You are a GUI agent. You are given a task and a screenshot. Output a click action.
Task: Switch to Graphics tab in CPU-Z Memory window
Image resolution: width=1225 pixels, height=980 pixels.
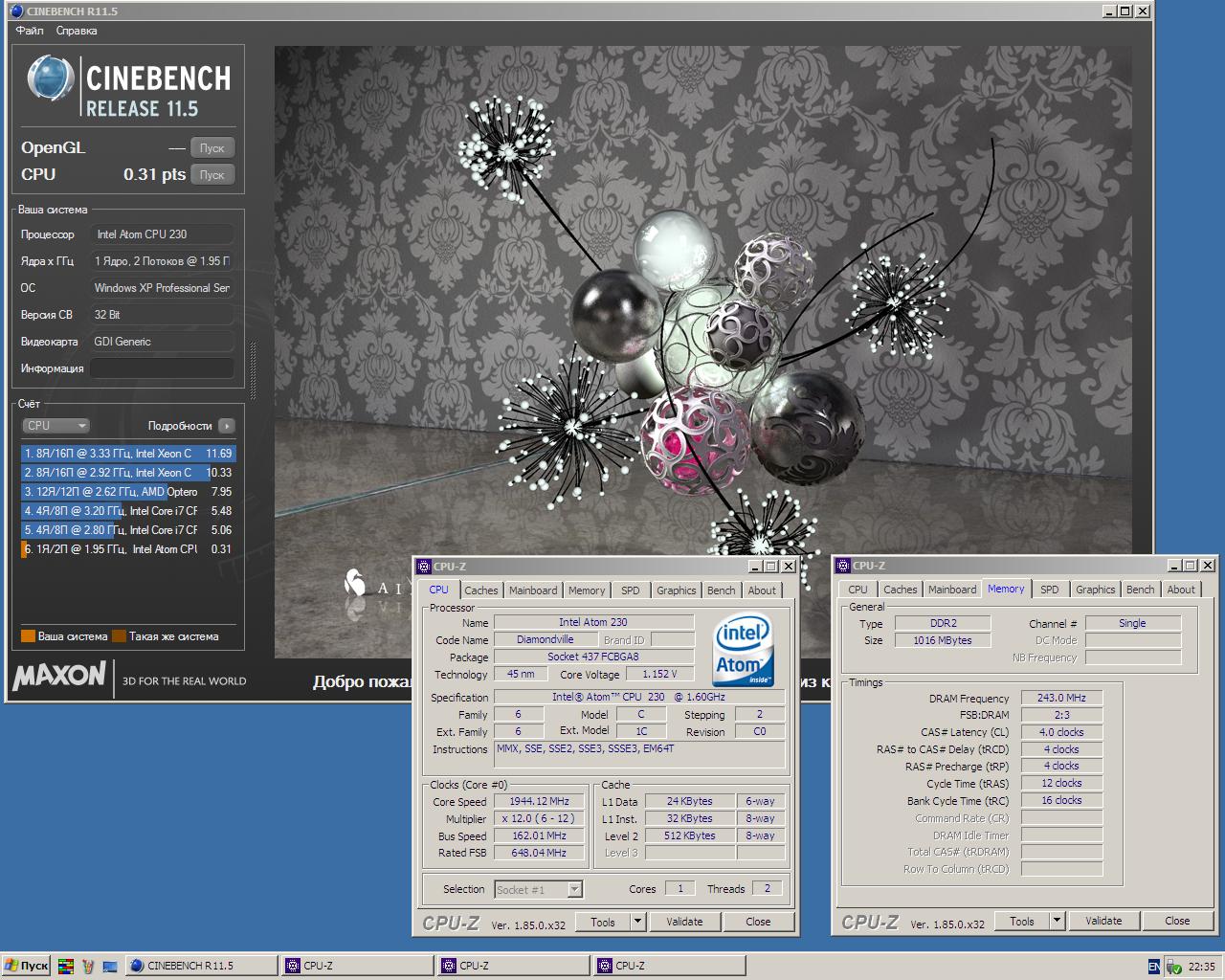(x=1096, y=590)
